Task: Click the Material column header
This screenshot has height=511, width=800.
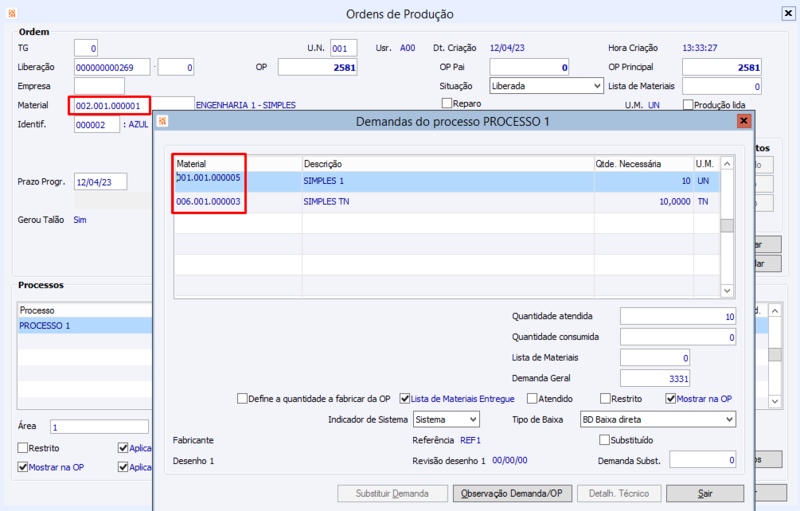Action: [238, 164]
